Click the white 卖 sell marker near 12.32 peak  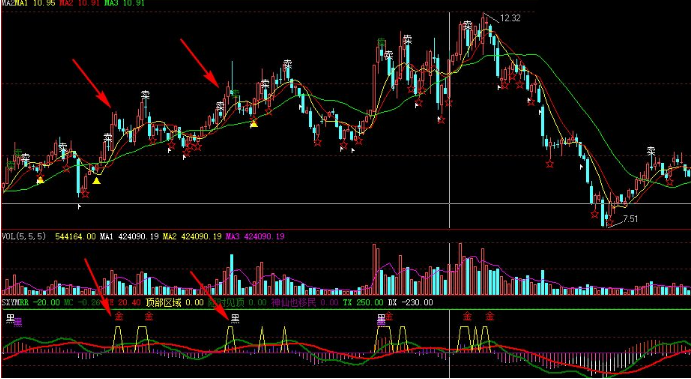pyautogui.click(x=467, y=25)
